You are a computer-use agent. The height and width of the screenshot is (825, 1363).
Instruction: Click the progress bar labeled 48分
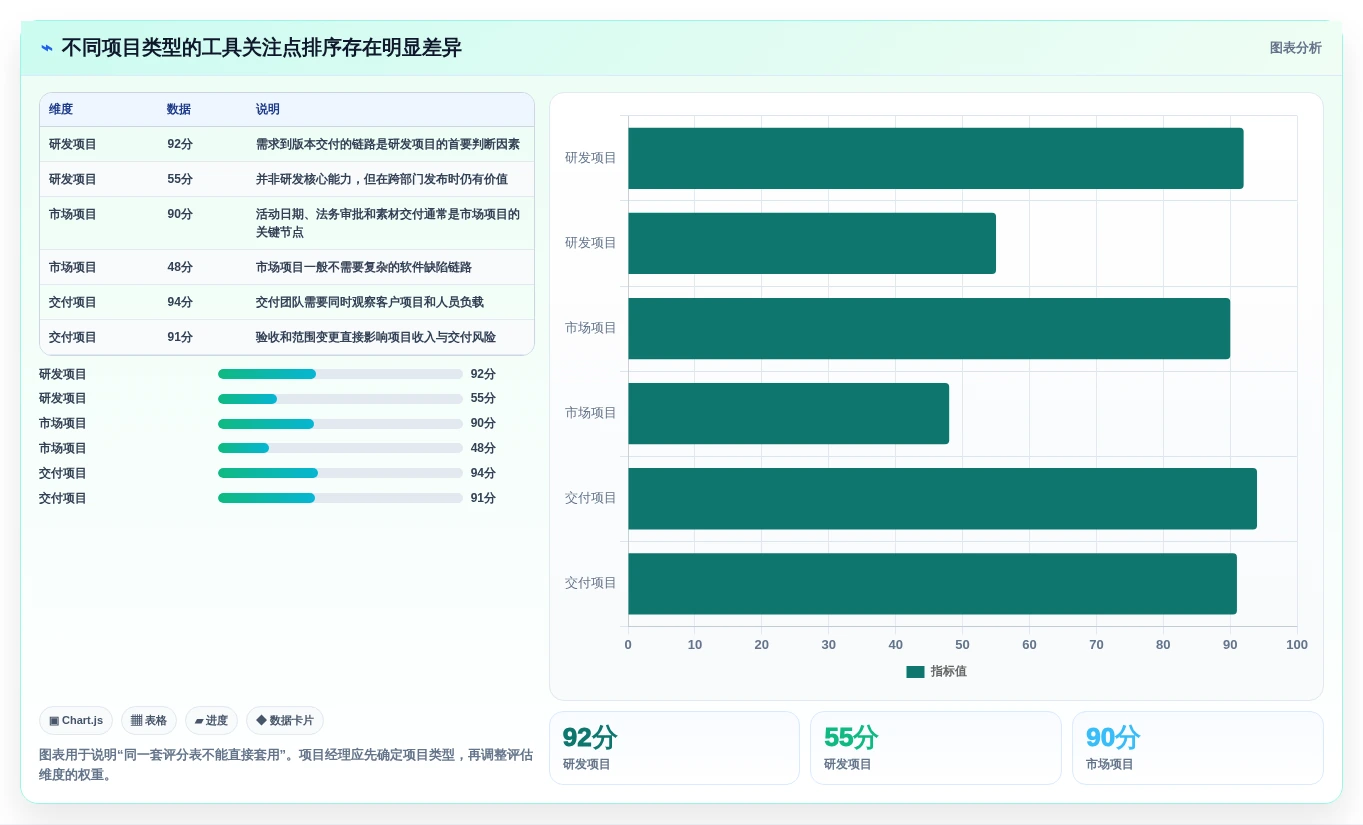(340, 448)
